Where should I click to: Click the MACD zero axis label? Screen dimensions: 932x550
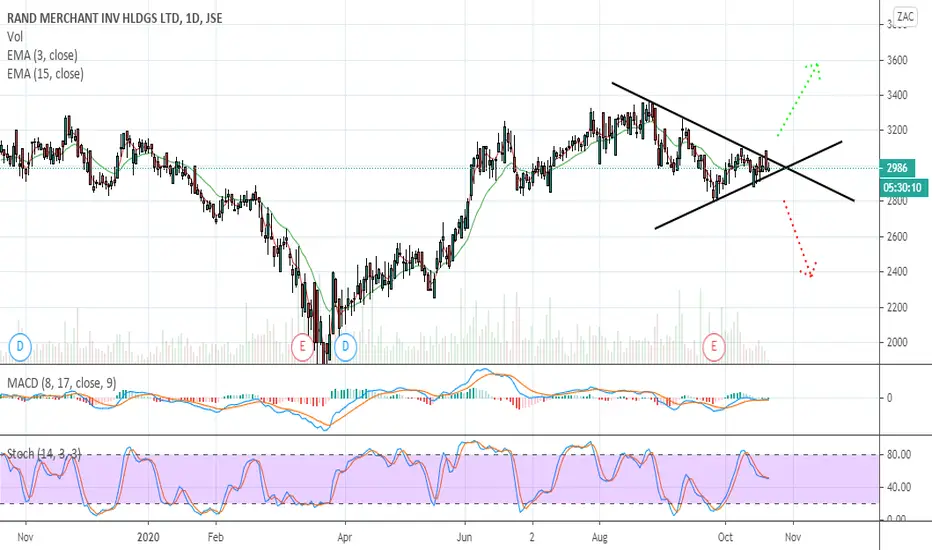point(889,398)
